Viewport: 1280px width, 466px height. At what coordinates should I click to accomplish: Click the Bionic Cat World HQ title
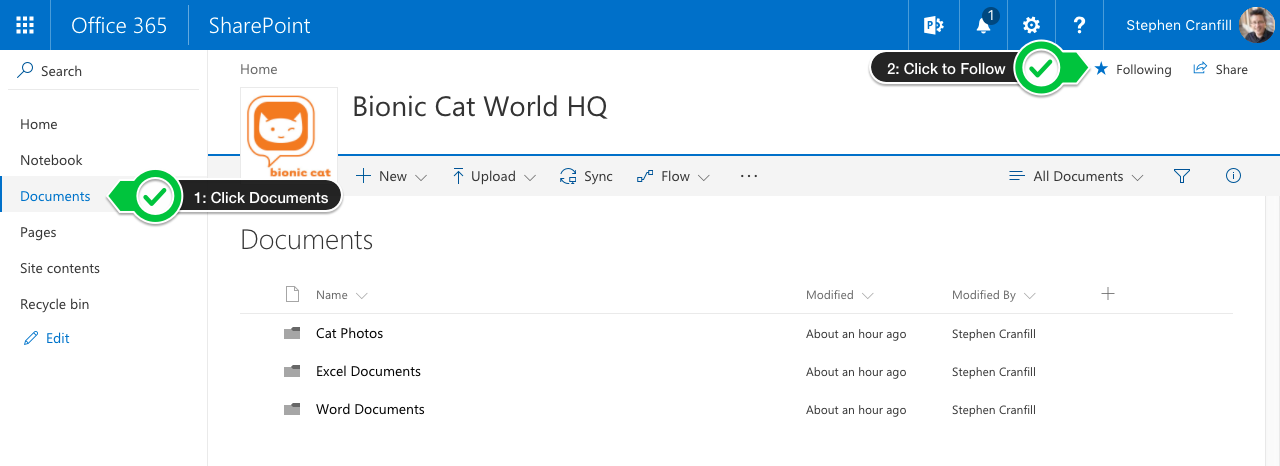point(480,106)
